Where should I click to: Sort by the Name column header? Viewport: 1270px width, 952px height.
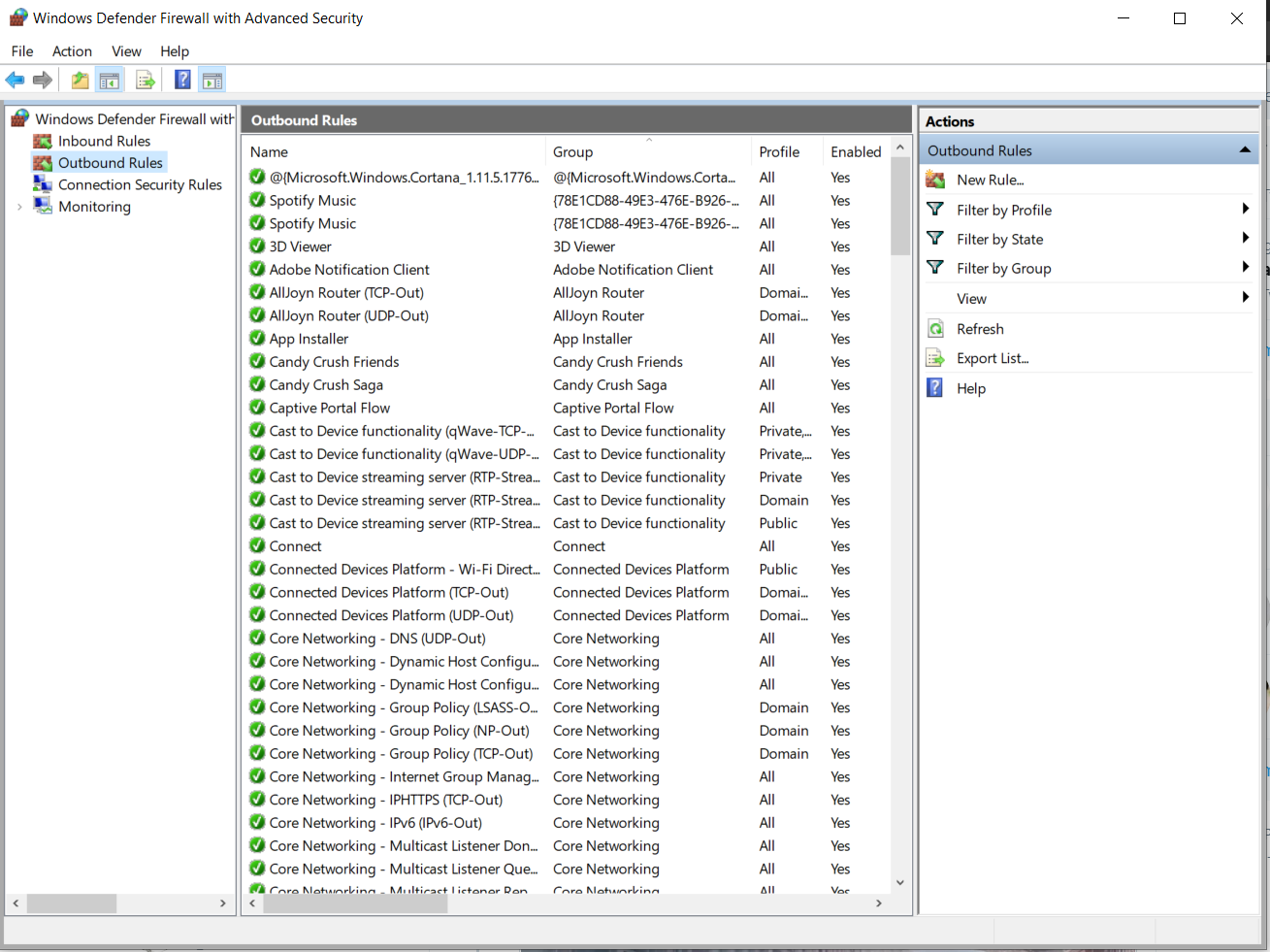[x=395, y=151]
